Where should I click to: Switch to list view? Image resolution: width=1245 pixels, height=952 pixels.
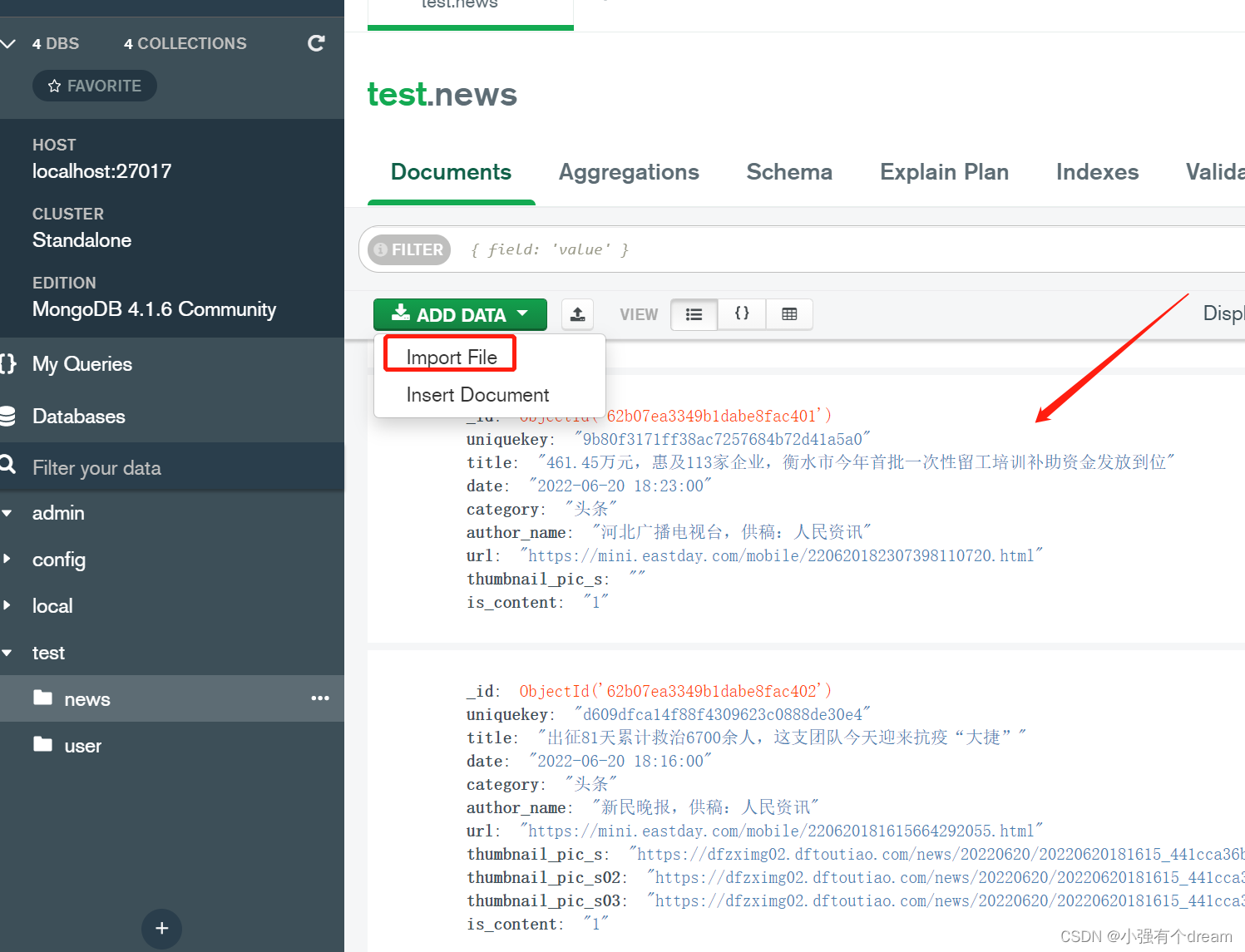694,314
